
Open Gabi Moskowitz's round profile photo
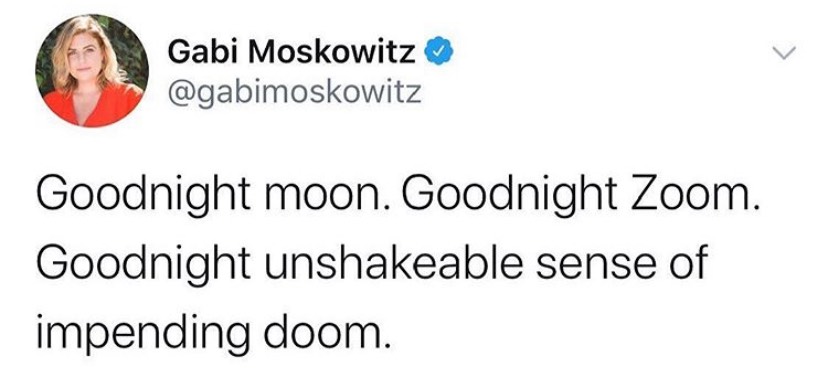click(92, 71)
